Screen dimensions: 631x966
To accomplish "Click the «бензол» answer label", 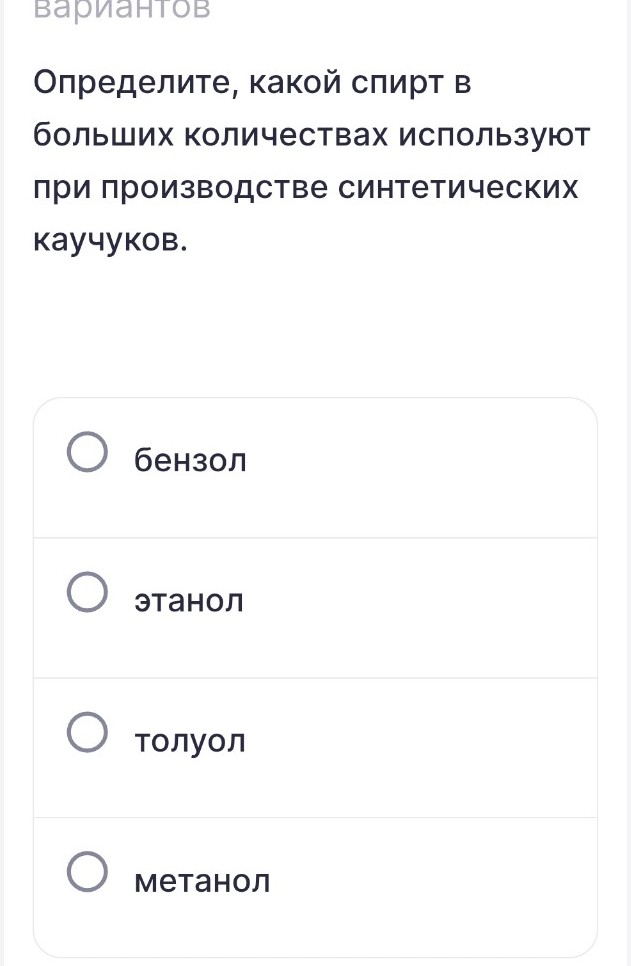I will pyautogui.click(x=189, y=460).
